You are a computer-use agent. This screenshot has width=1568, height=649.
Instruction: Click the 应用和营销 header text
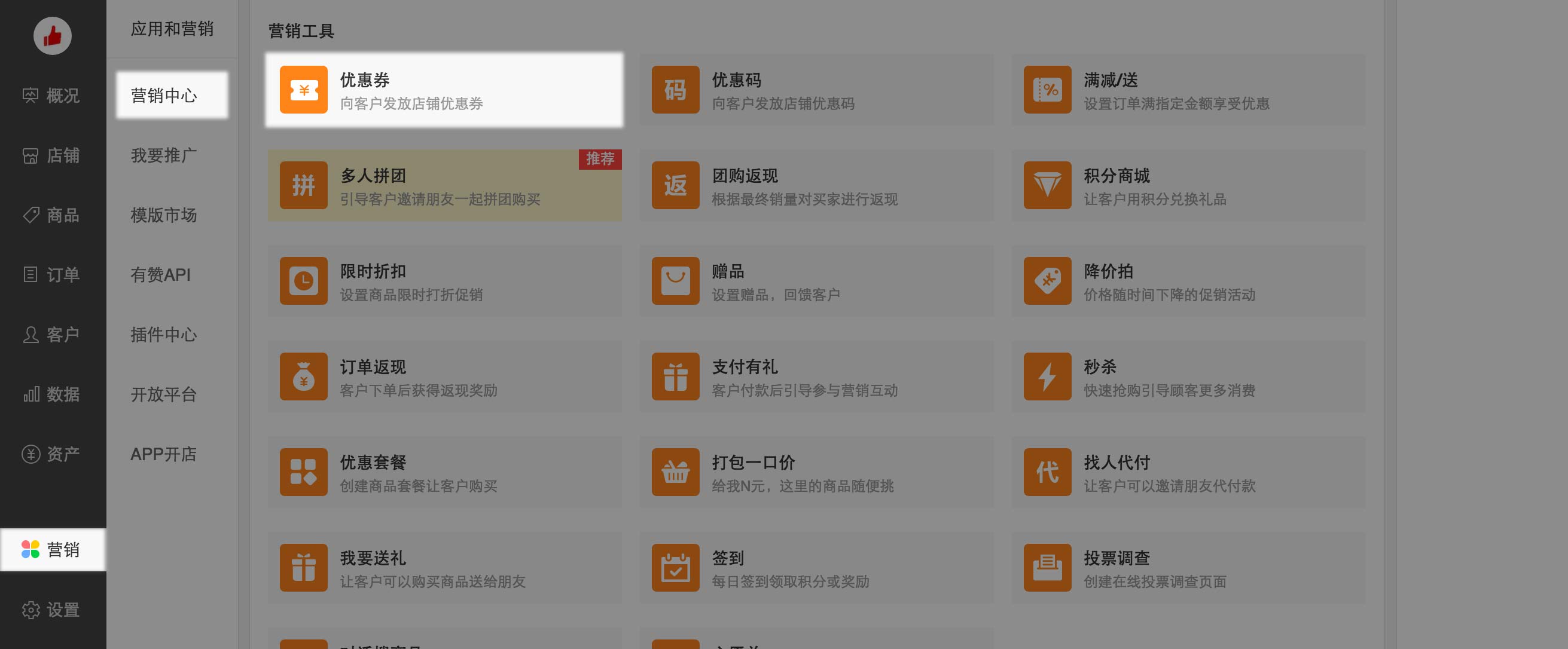click(x=172, y=29)
